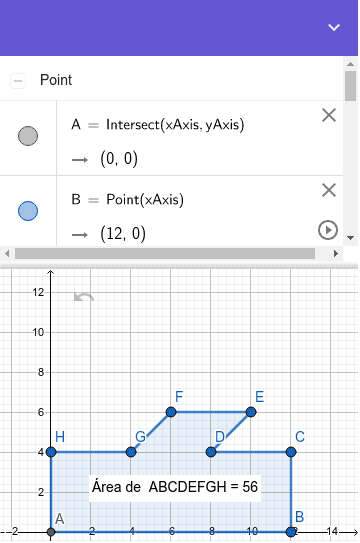Click the horizontal scrollbar right arrow
The height and width of the screenshot is (543, 360).
point(335,253)
